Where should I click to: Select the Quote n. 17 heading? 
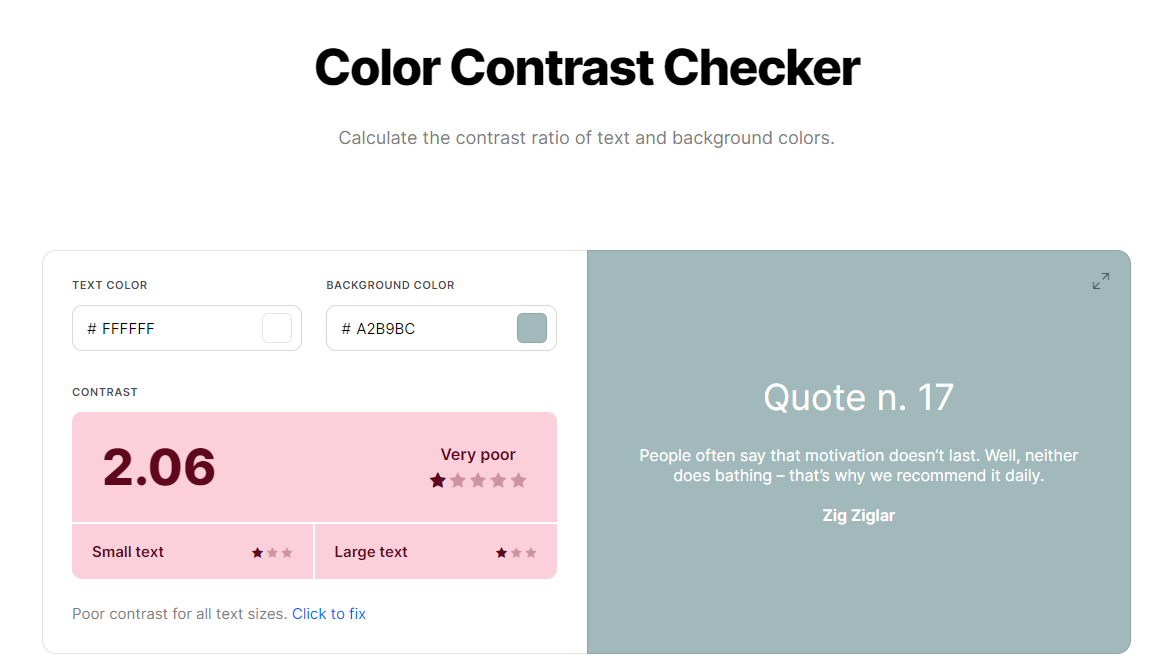pyautogui.click(x=858, y=397)
